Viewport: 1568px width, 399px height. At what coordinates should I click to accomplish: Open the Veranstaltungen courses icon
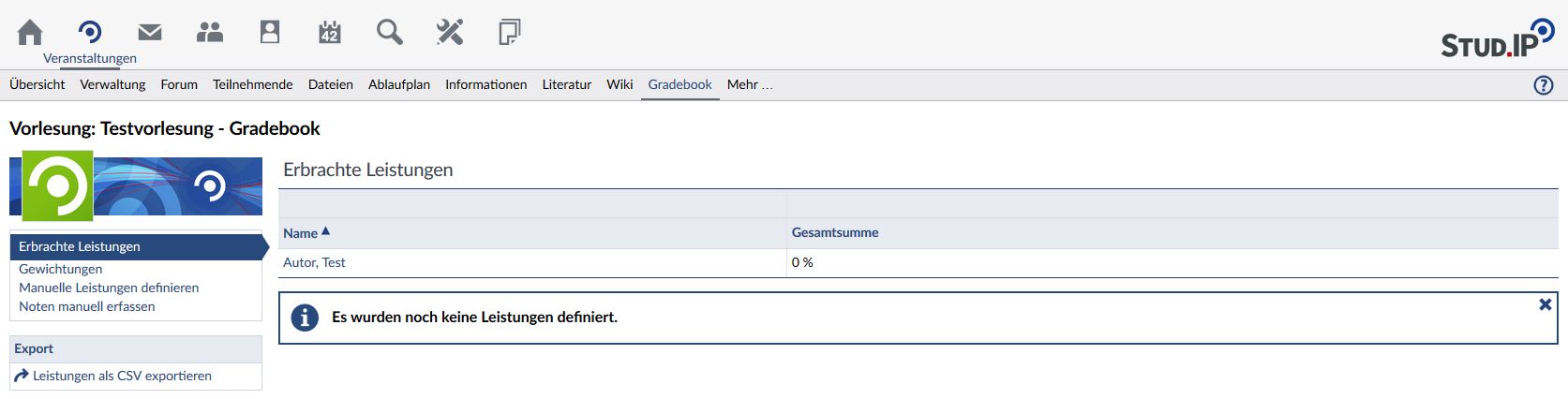coord(90,33)
